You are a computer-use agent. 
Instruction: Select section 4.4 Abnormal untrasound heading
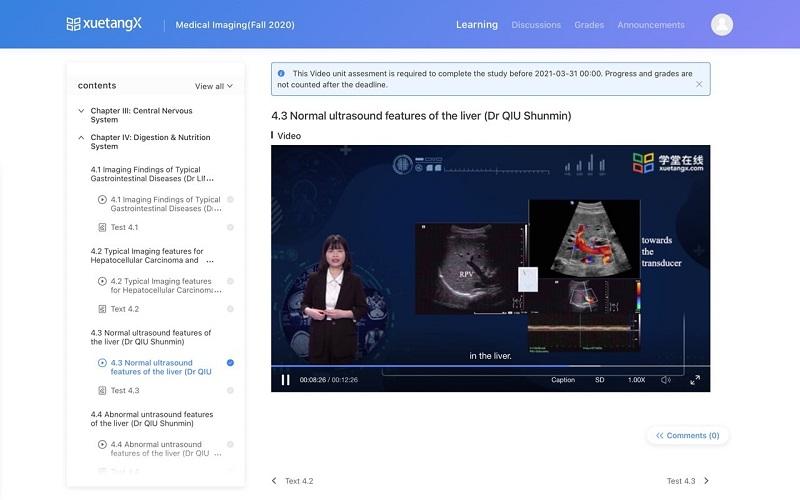152,419
